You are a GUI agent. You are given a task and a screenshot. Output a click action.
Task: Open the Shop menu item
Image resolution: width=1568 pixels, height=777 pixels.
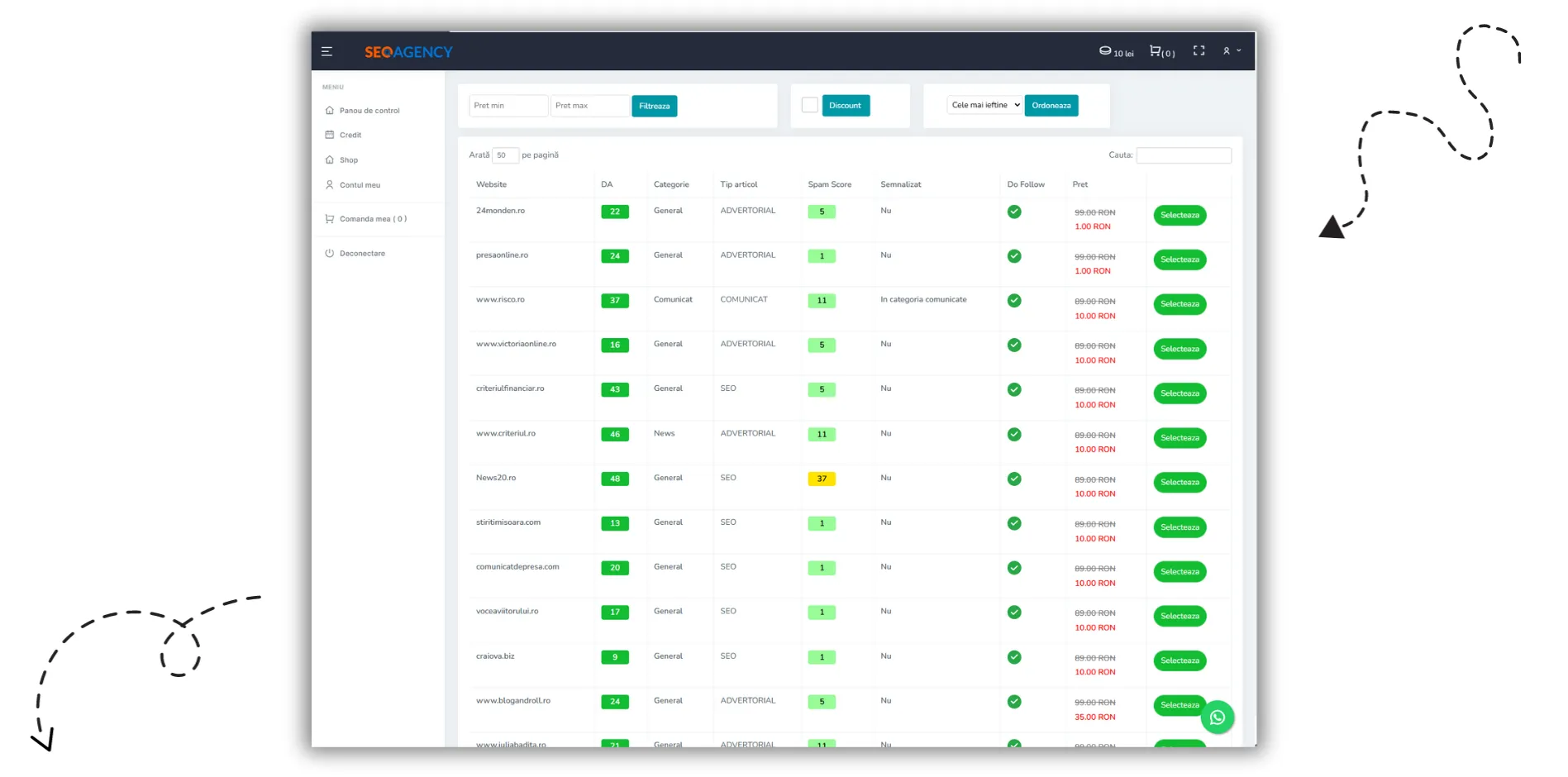349,160
